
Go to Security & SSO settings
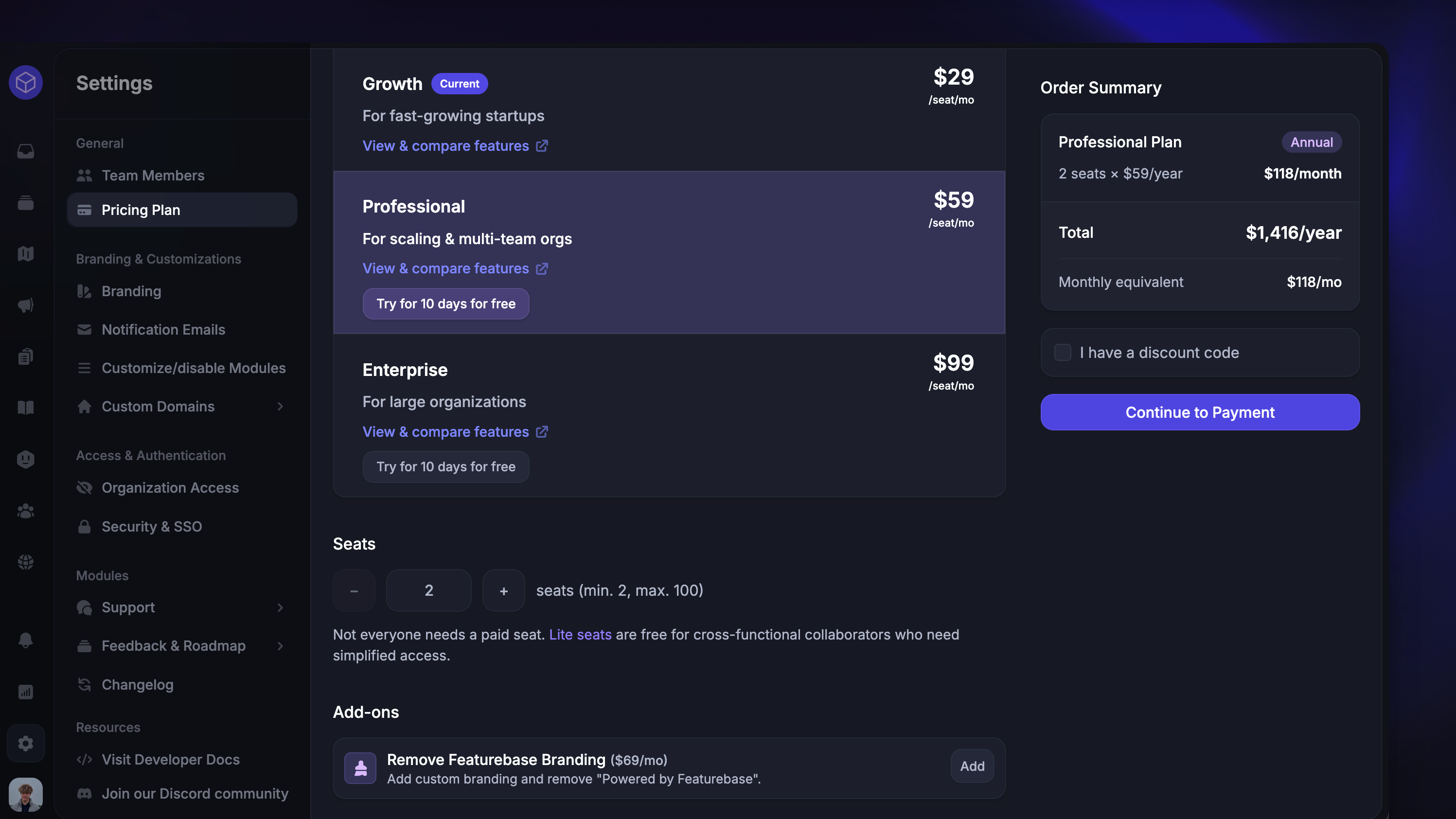[151, 526]
